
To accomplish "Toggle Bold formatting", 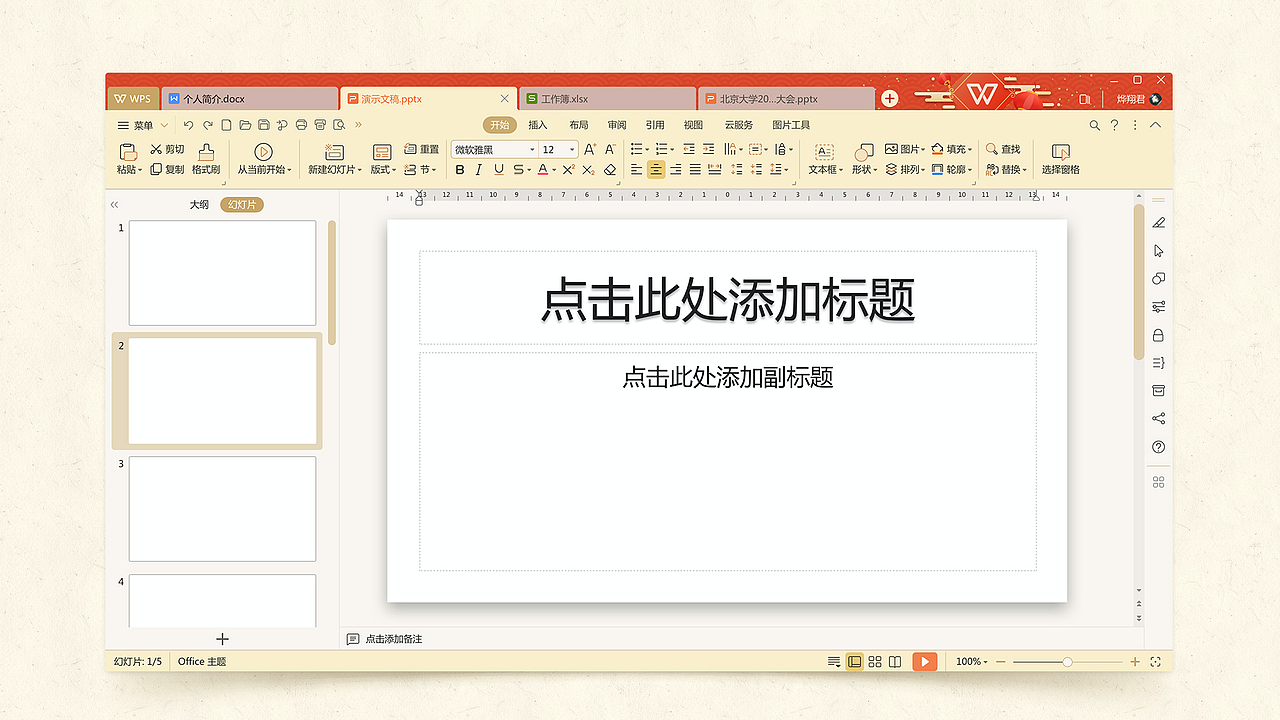I will [x=460, y=170].
